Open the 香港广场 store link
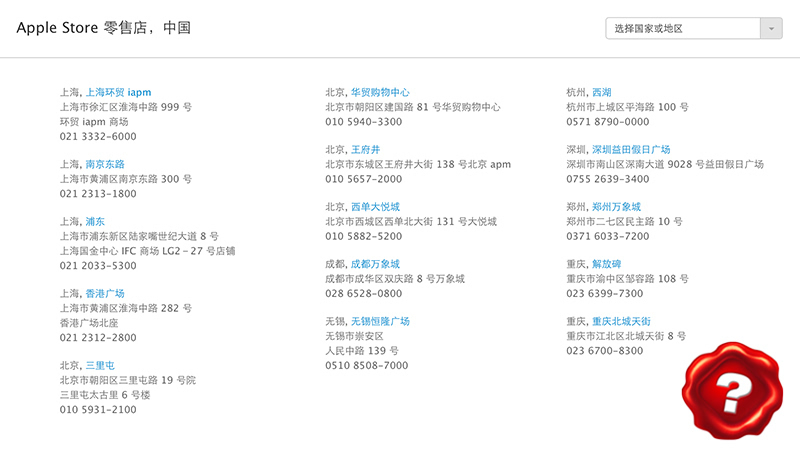This screenshot has width=800, height=458. click(105, 293)
